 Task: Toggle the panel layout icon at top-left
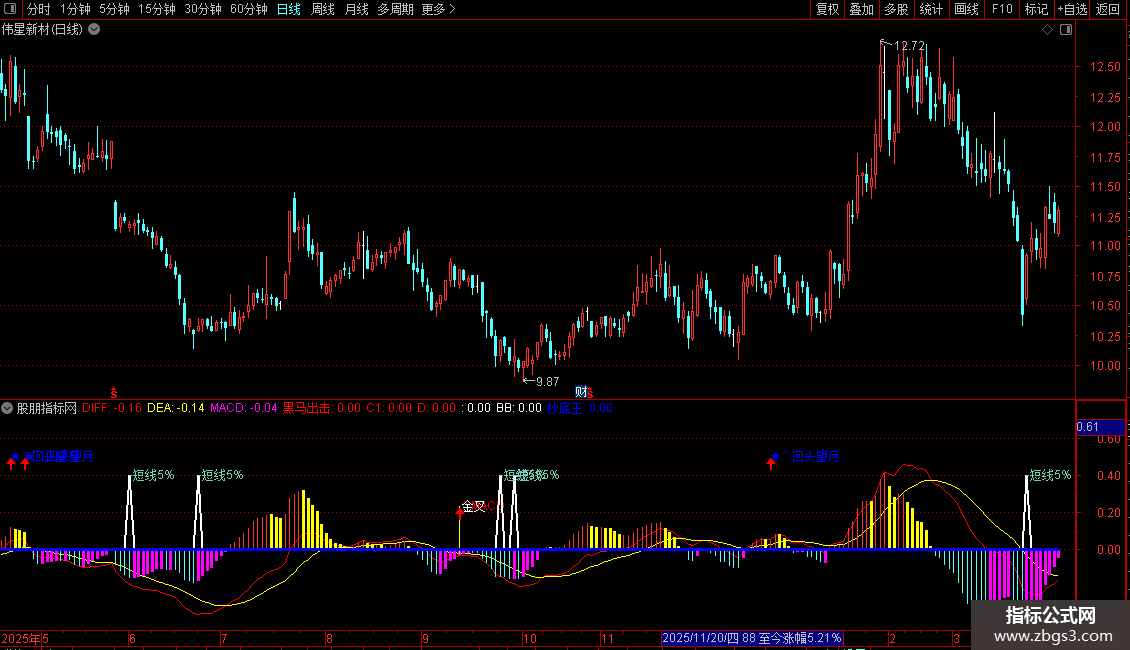coord(10,9)
